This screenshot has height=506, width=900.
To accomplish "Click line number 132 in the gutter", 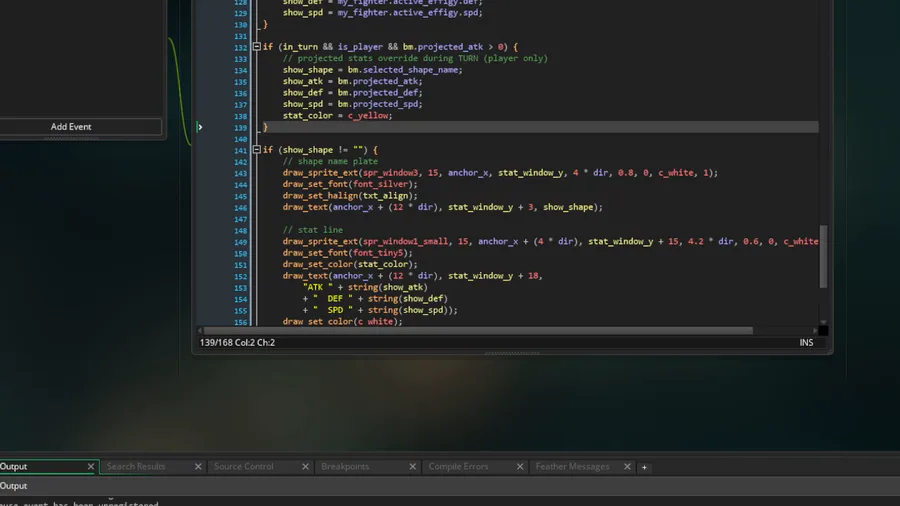I will click(240, 48).
